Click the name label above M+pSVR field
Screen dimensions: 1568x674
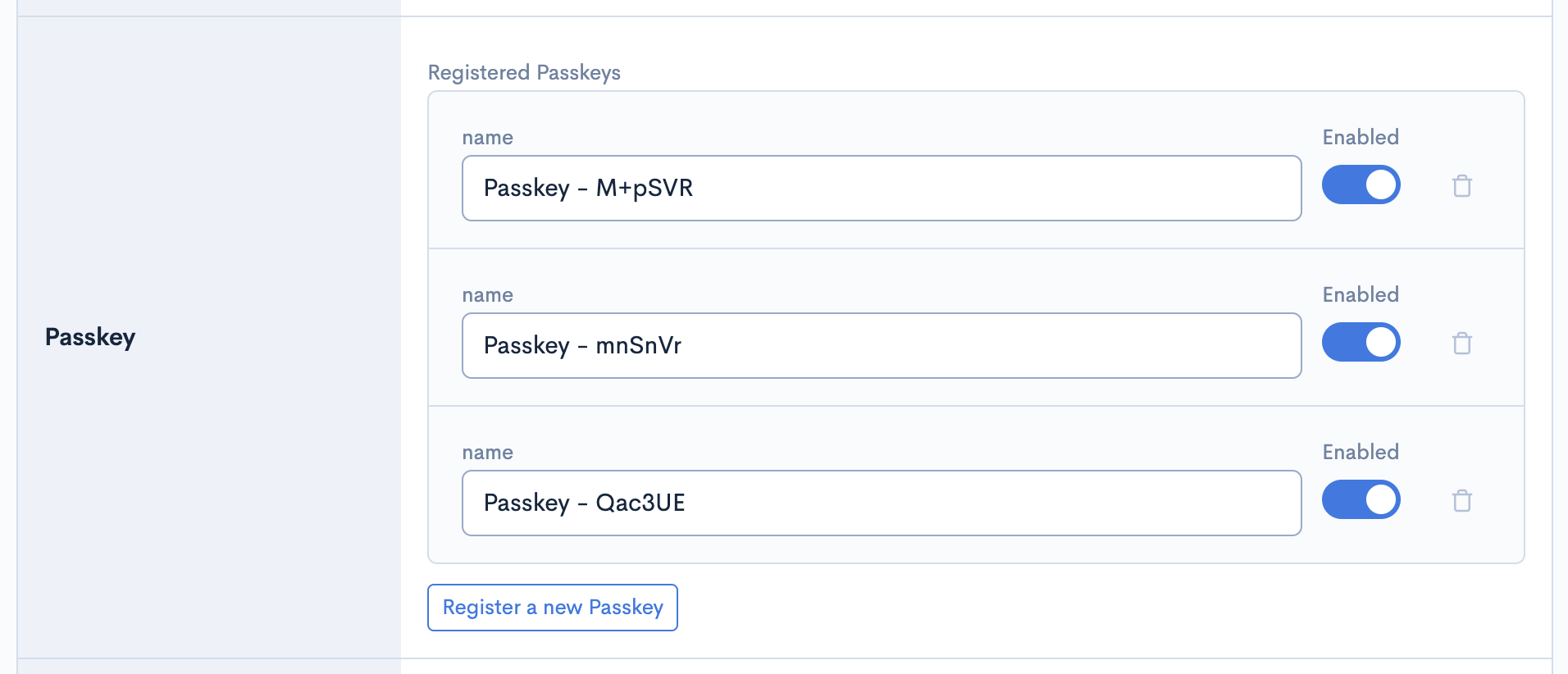[487, 138]
